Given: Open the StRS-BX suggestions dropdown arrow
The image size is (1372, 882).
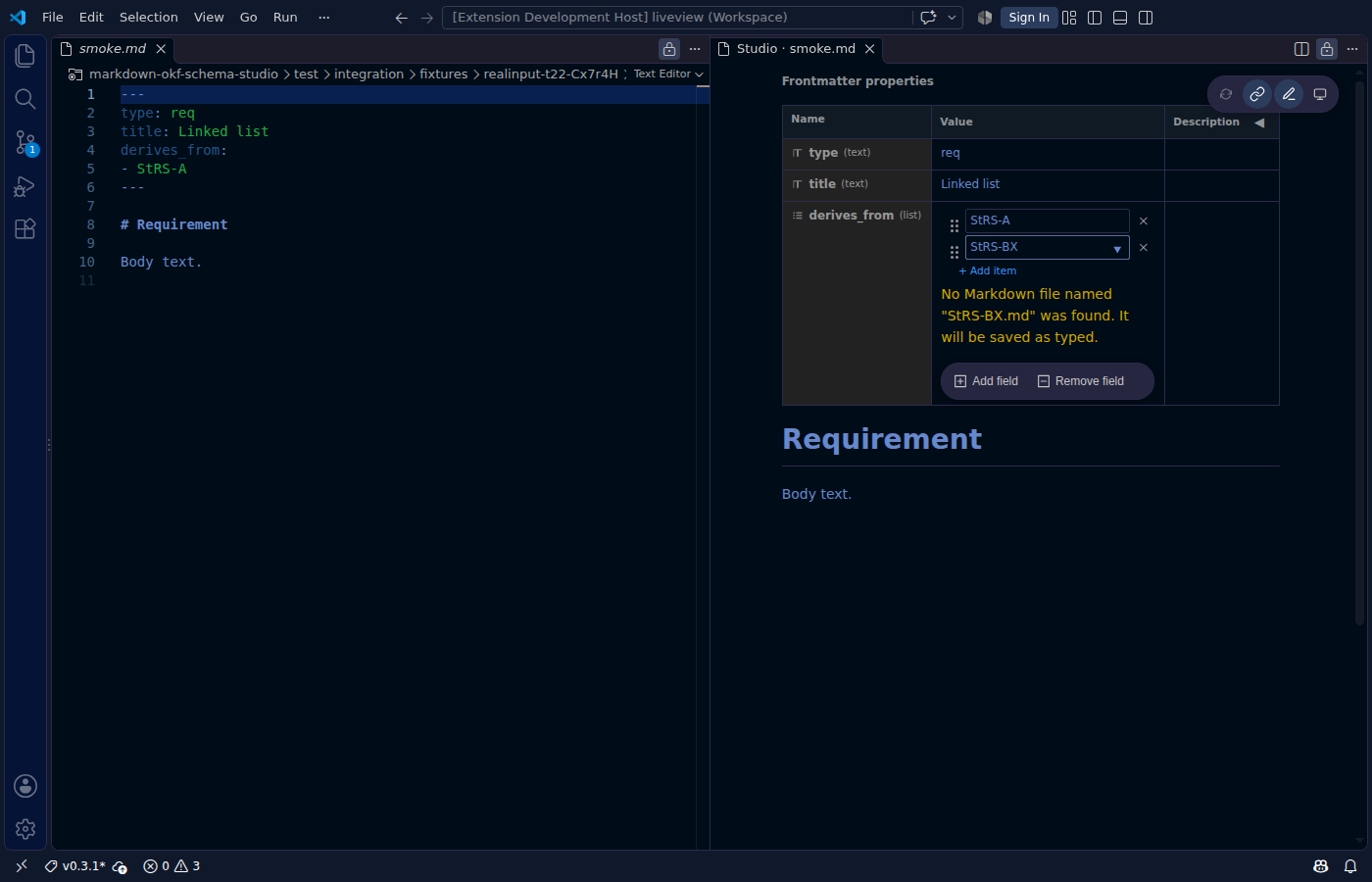Looking at the screenshot, I should click(1117, 249).
